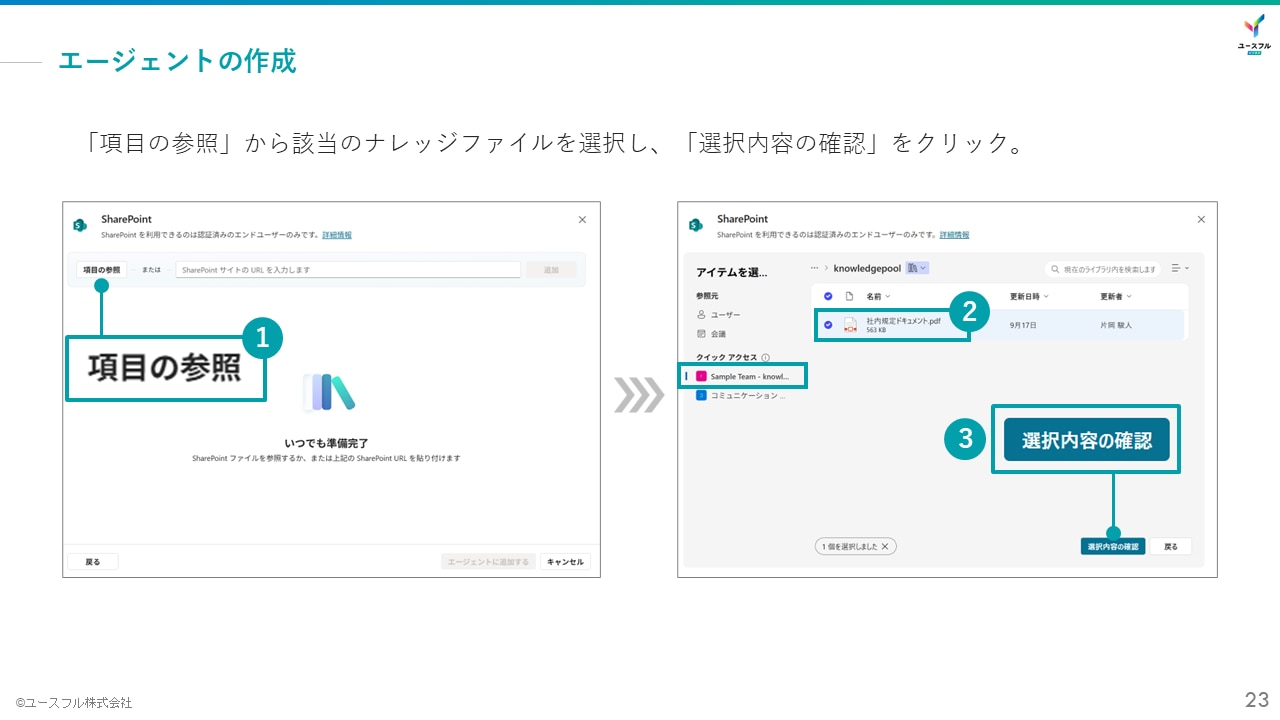The width and height of the screenshot is (1280, 720).
Task: Click the PDF icon of 社内規定ドキュメント.pdf
Action: (850, 326)
